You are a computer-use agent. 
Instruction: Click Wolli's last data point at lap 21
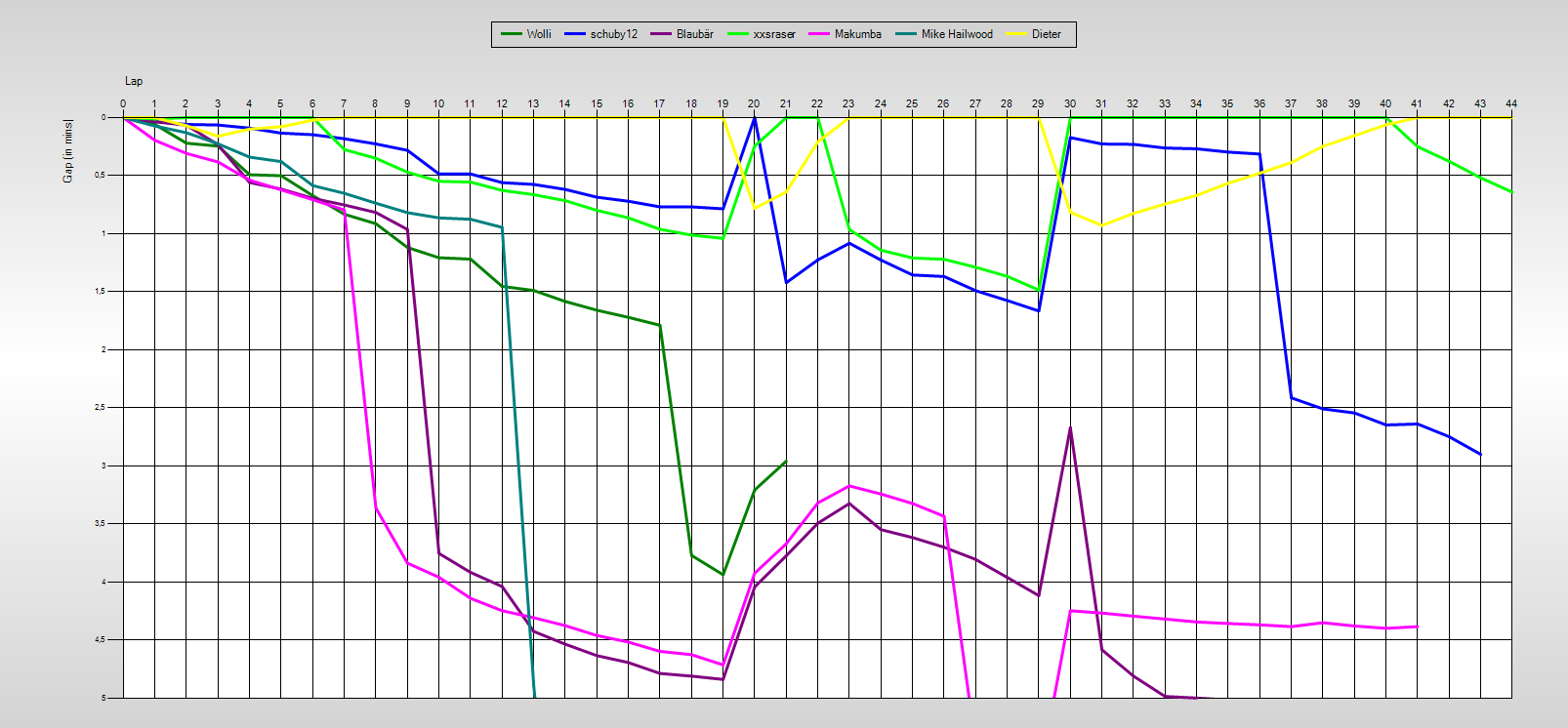pyautogui.click(x=785, y=462)
